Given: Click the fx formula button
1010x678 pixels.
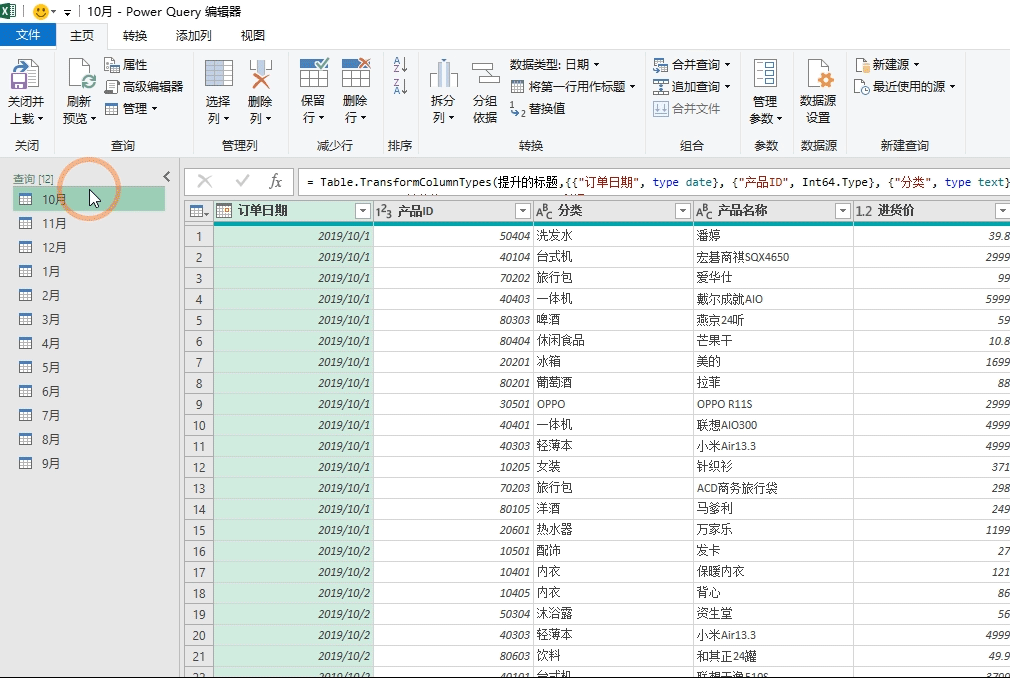Looking at the screenshot, I should point(275,182).
